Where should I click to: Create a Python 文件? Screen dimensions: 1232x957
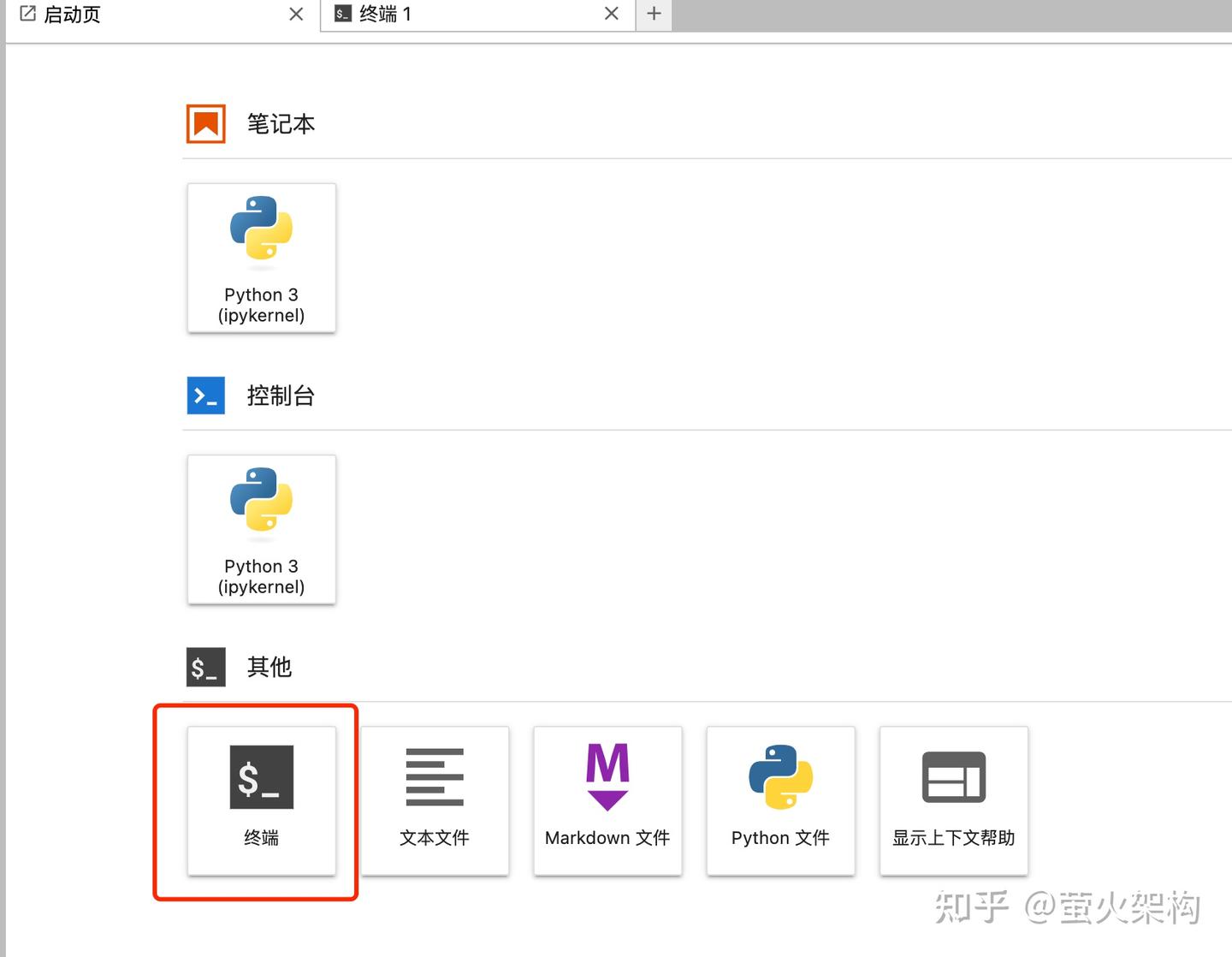(779, 800)
